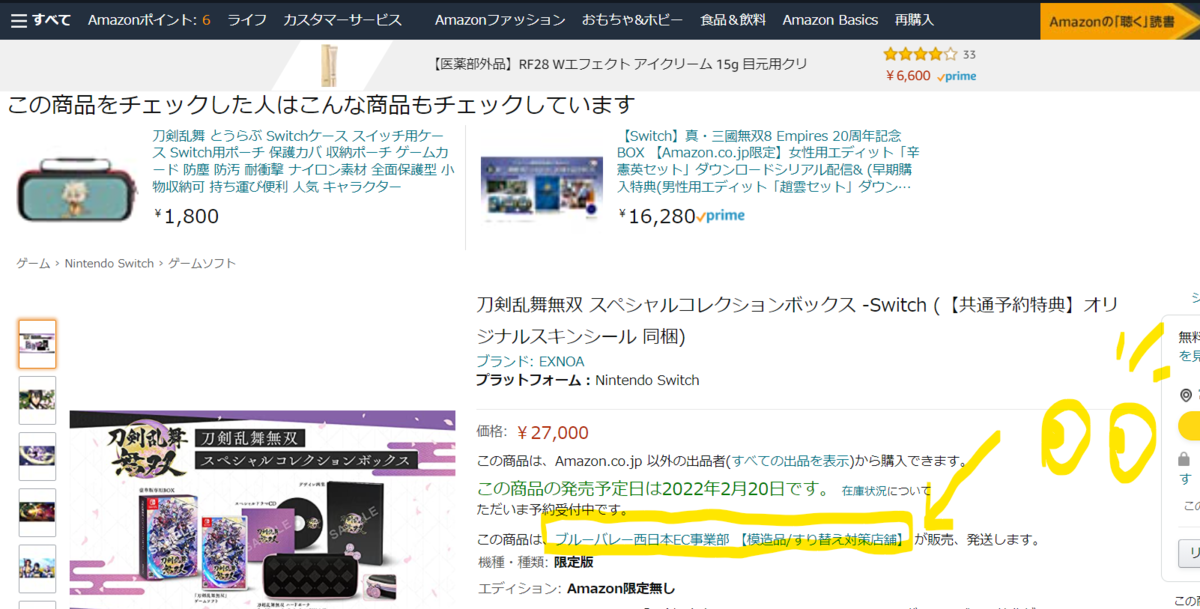Open 真・三國無双8 Empires 20周年記念BOX link
This screenshot has width=1200, height=609.
768,161
